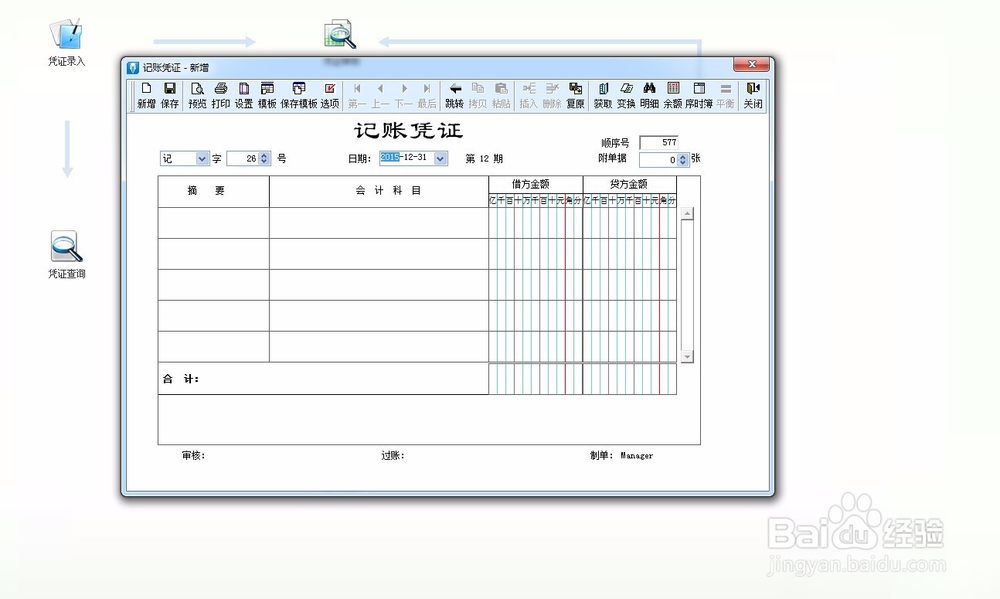Click the 附单据 number field
Viewport: 1000px width, 599px height.
pos(659,160)
